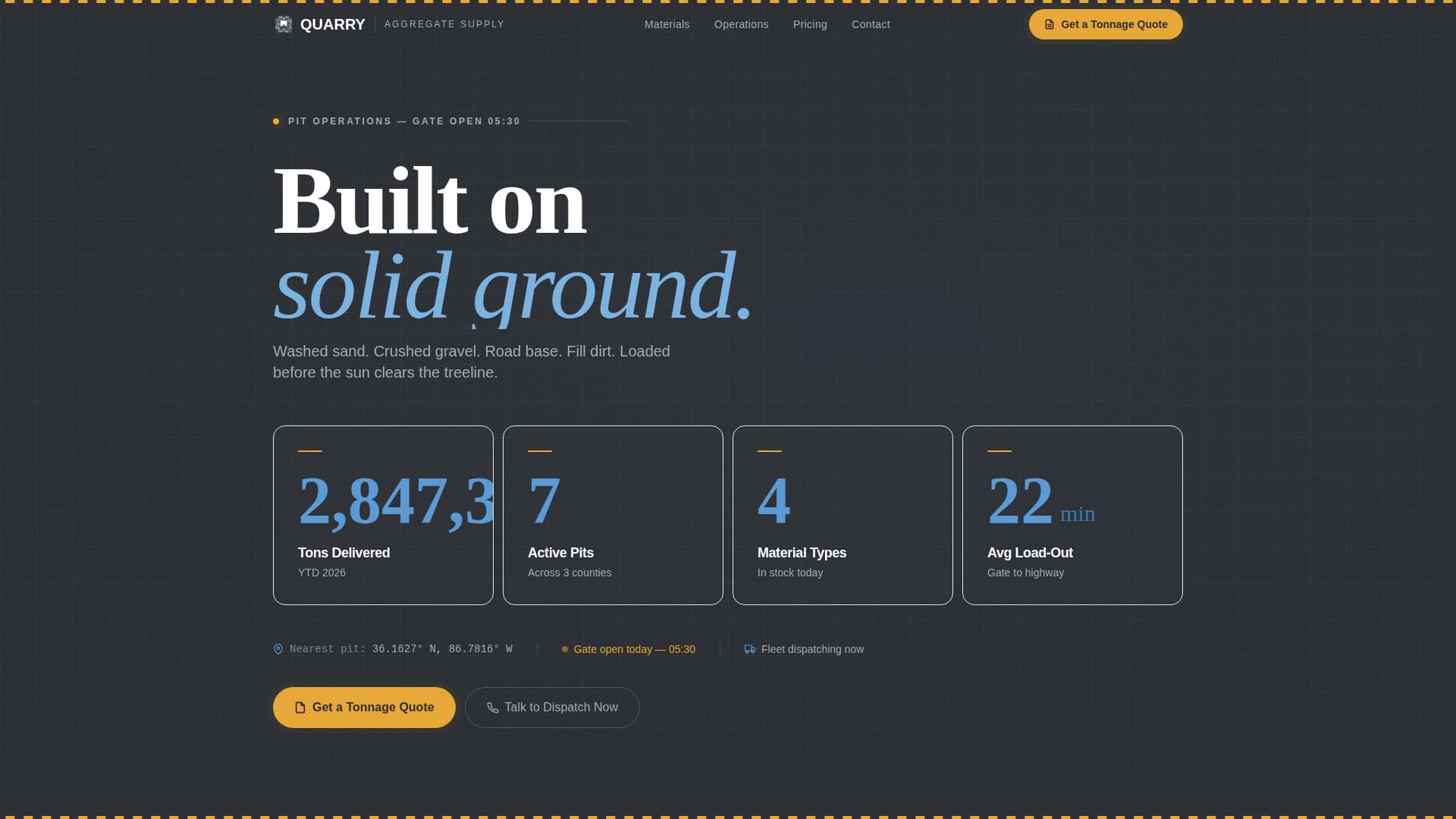
Task: Open the Operations nav item
Action: (x=741, y=24)
